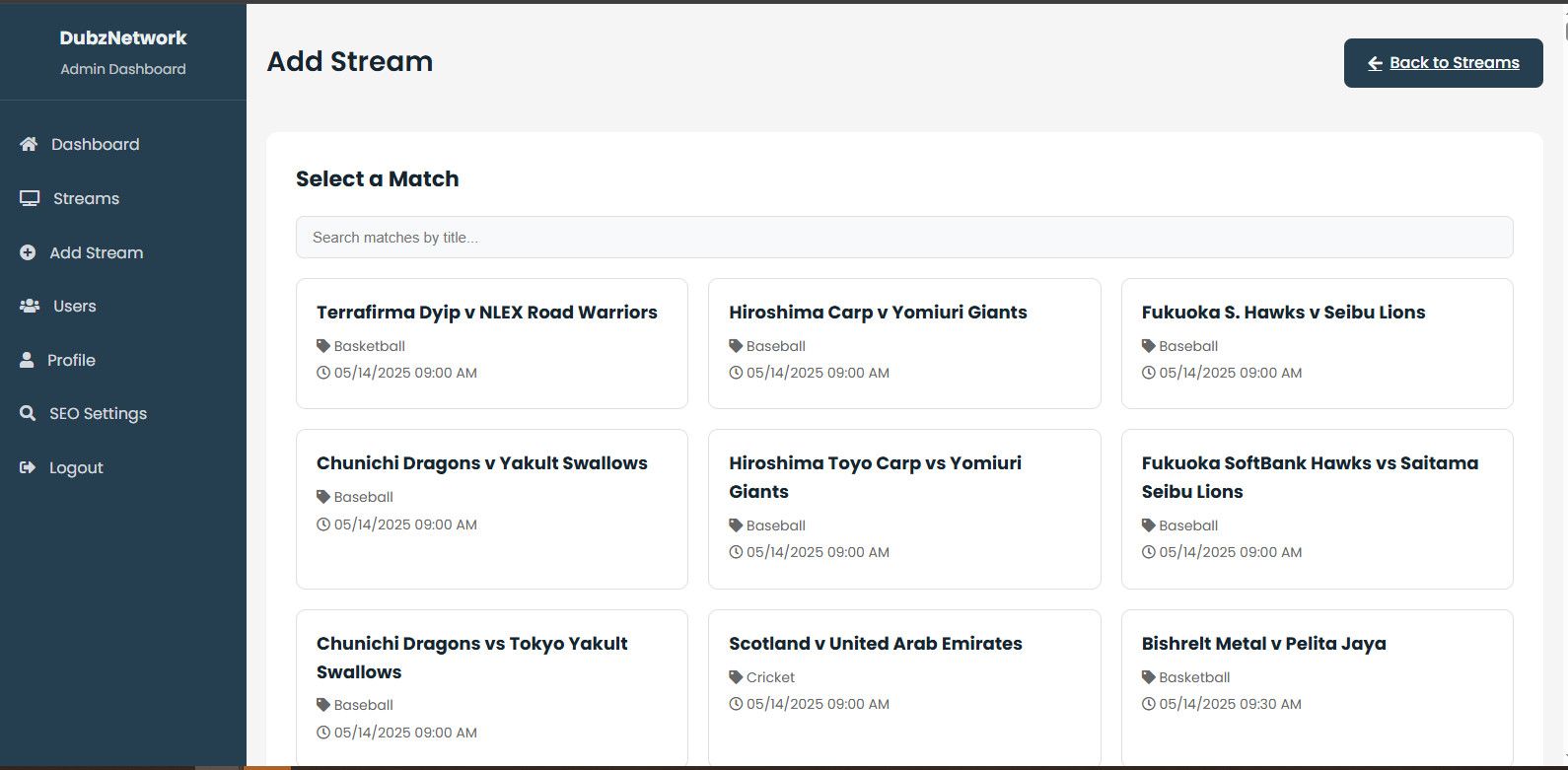Click the Logout arrow icon

click(28, 467)
